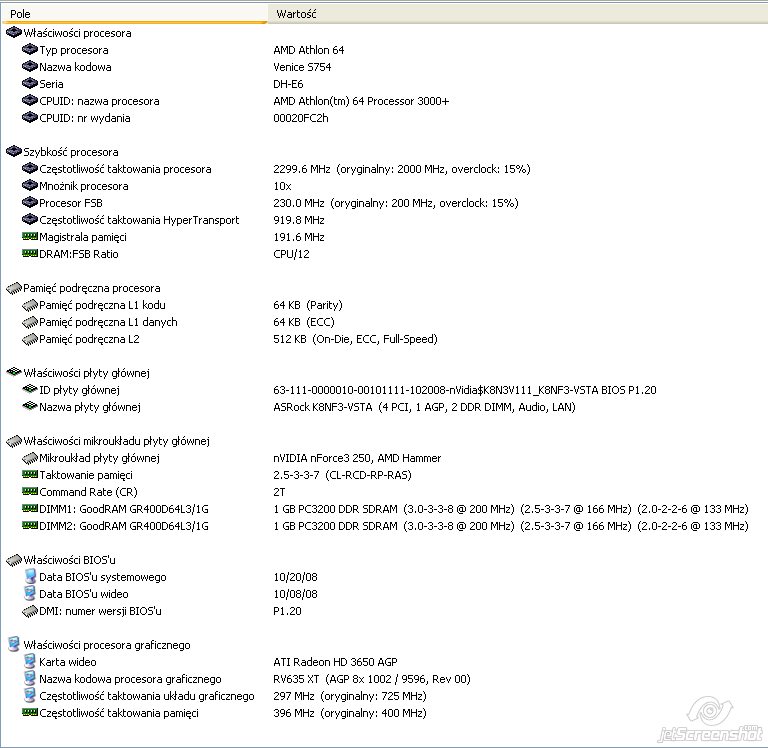The image size is (768, 748).
Task: Click nVIDIA nForce3 250, AMD Hammer
Action: click(357, 458)
